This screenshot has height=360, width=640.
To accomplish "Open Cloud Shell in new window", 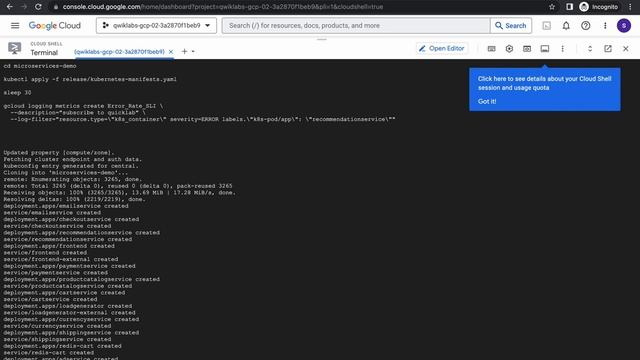I will click(608, 49).
